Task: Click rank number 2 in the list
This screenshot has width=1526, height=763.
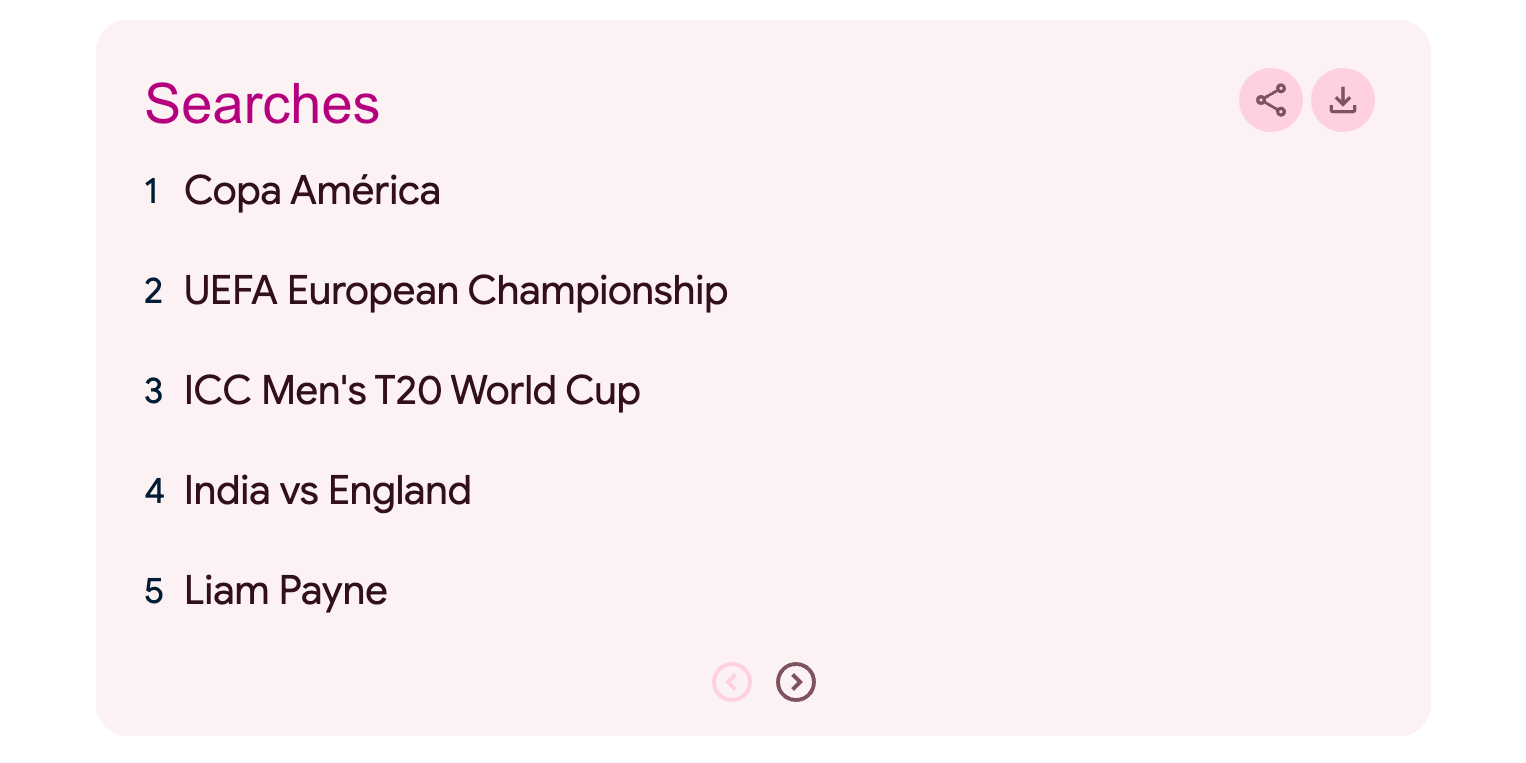Action: tap(153, 291)
